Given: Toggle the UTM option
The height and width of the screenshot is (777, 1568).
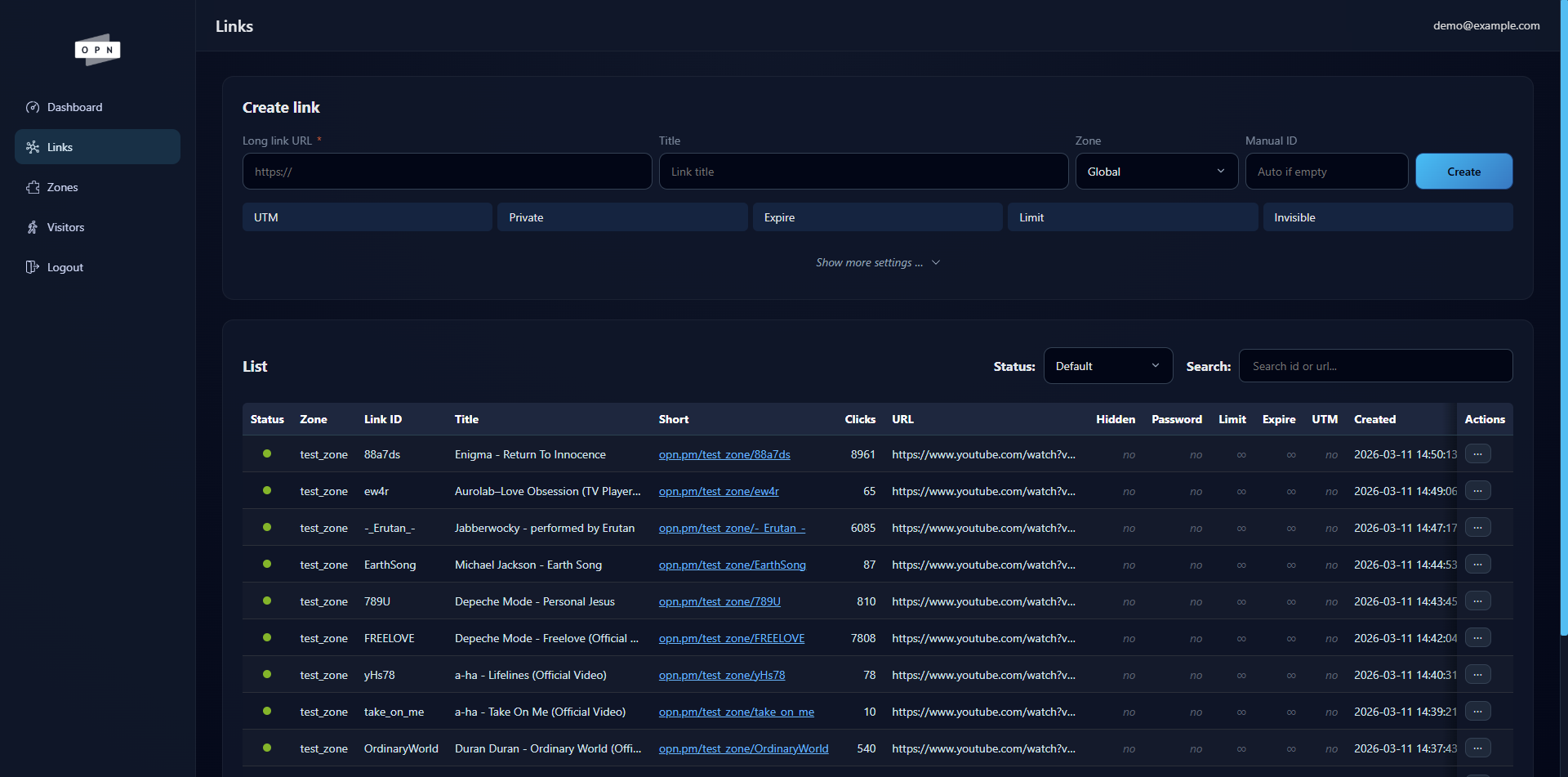Looking at the screenshot, I should pos(367,217).
